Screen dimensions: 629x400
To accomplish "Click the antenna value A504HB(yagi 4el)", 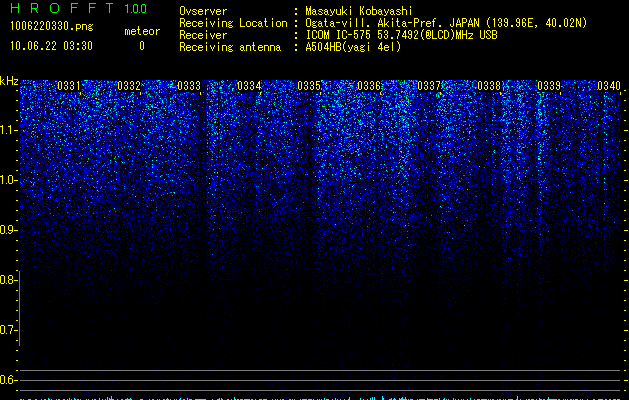I will (x=353, y=47).
